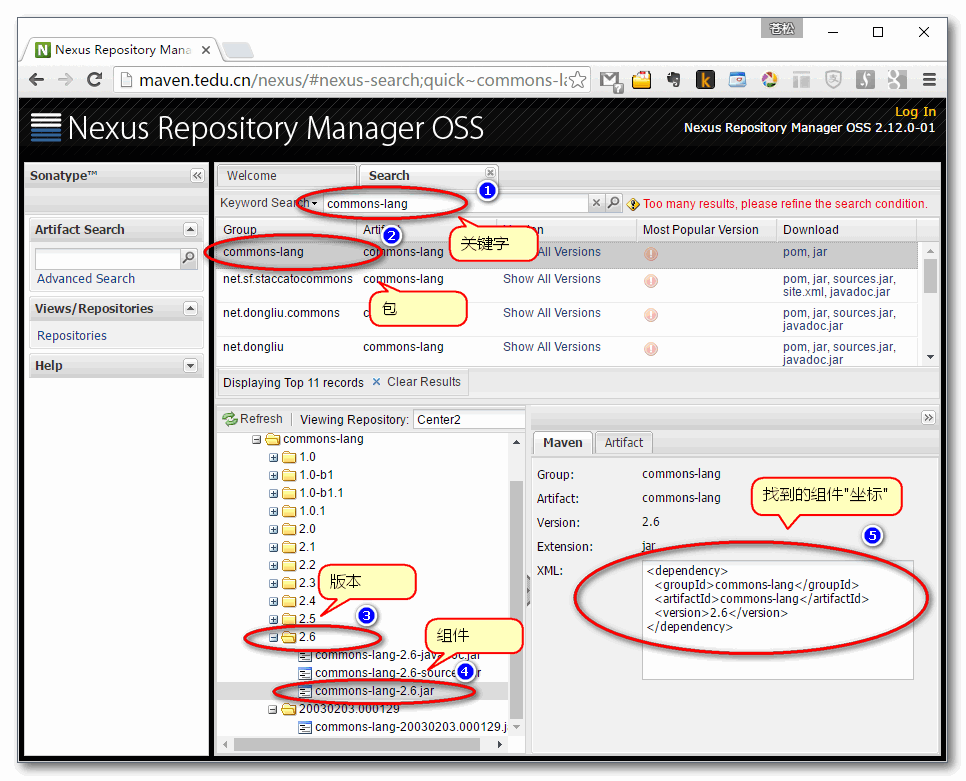Open Advanced Search link

(x=86, y=278)
